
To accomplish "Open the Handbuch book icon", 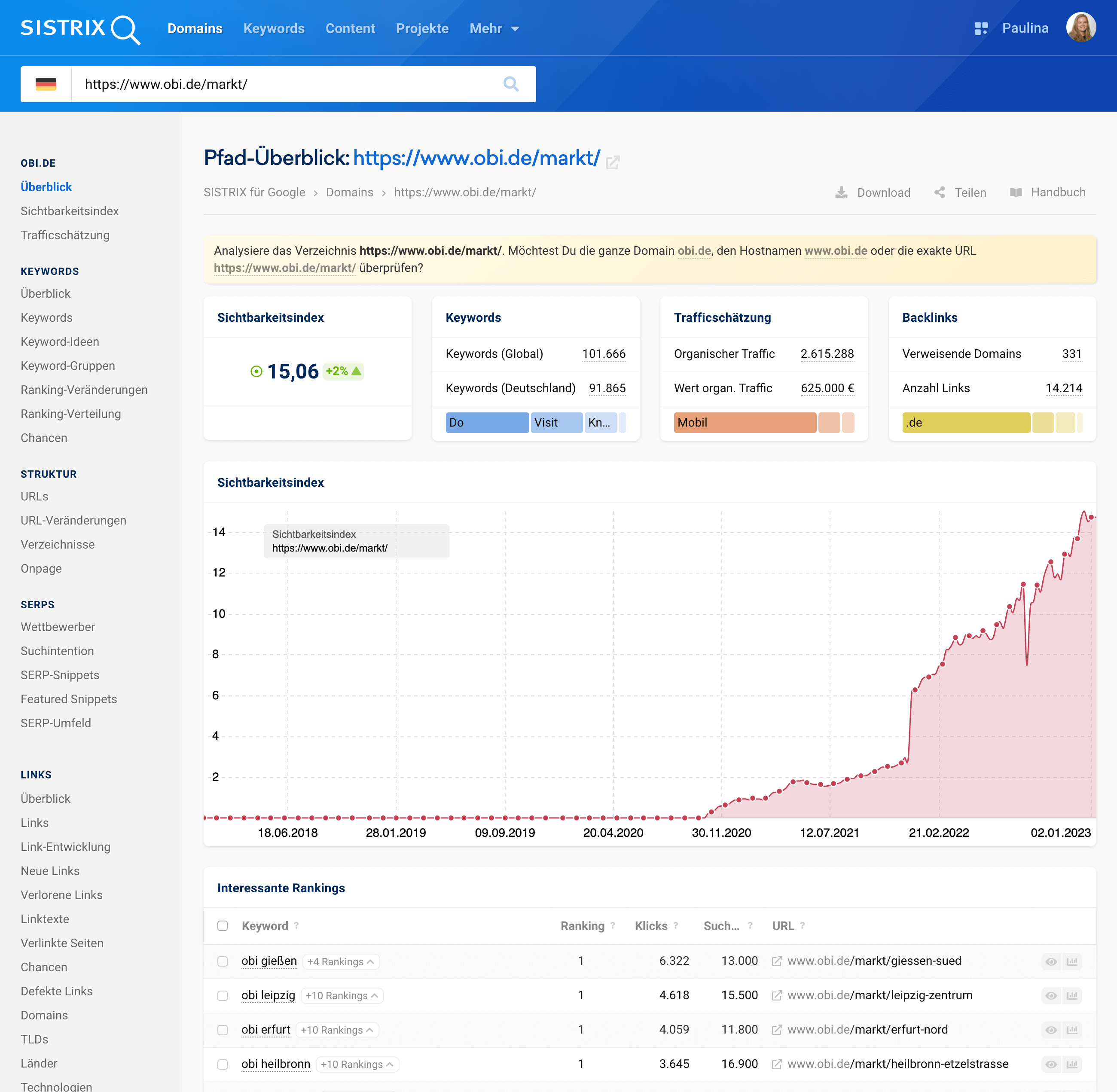I will point(1016,193).
